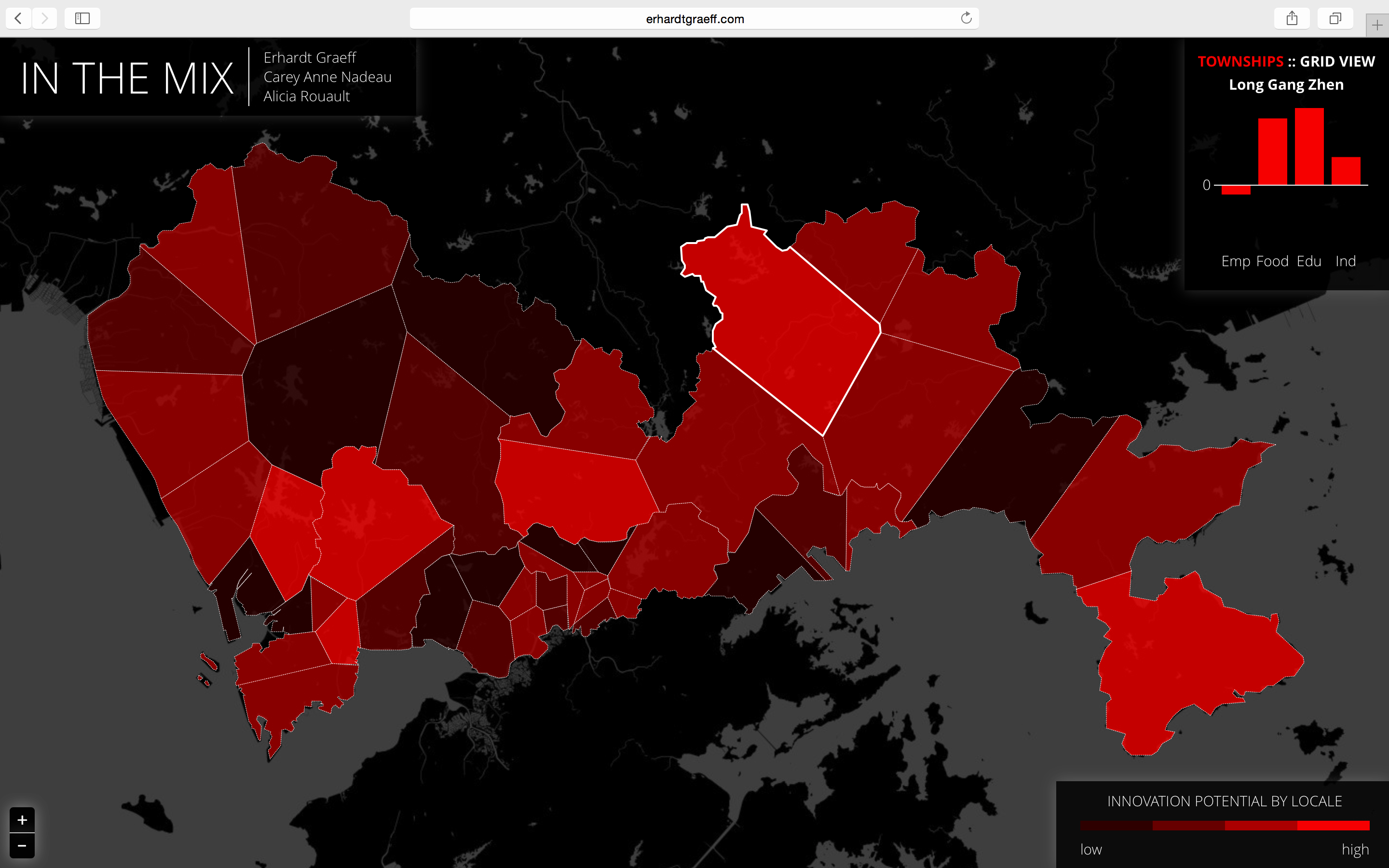This screenshot has width=1389, height=868.
Task: Click the brightest red legend swatch
Action: click(1334, 826)
